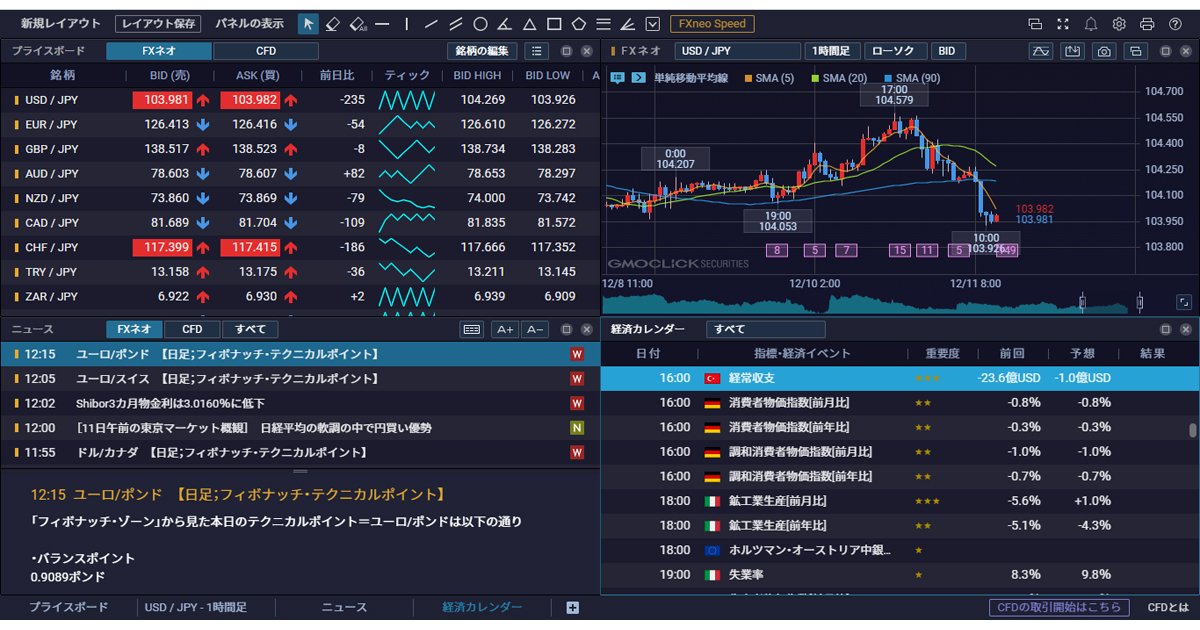Select the rectangle drawing tool
Viewport: 1200px width, 630px height.
tap(555, 24)
